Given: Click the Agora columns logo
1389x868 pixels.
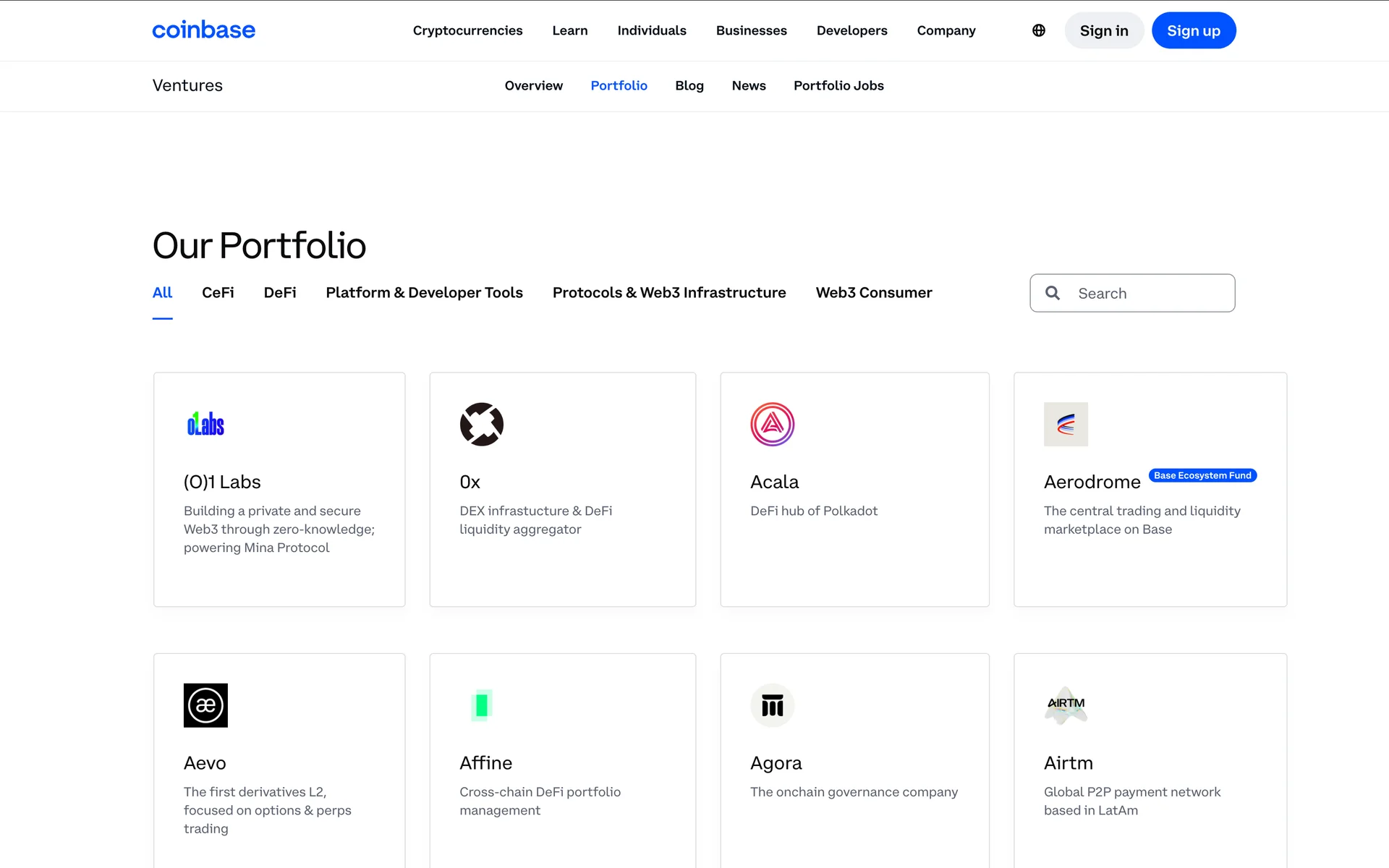Looking at the screenshot, I should coord(772,705).
